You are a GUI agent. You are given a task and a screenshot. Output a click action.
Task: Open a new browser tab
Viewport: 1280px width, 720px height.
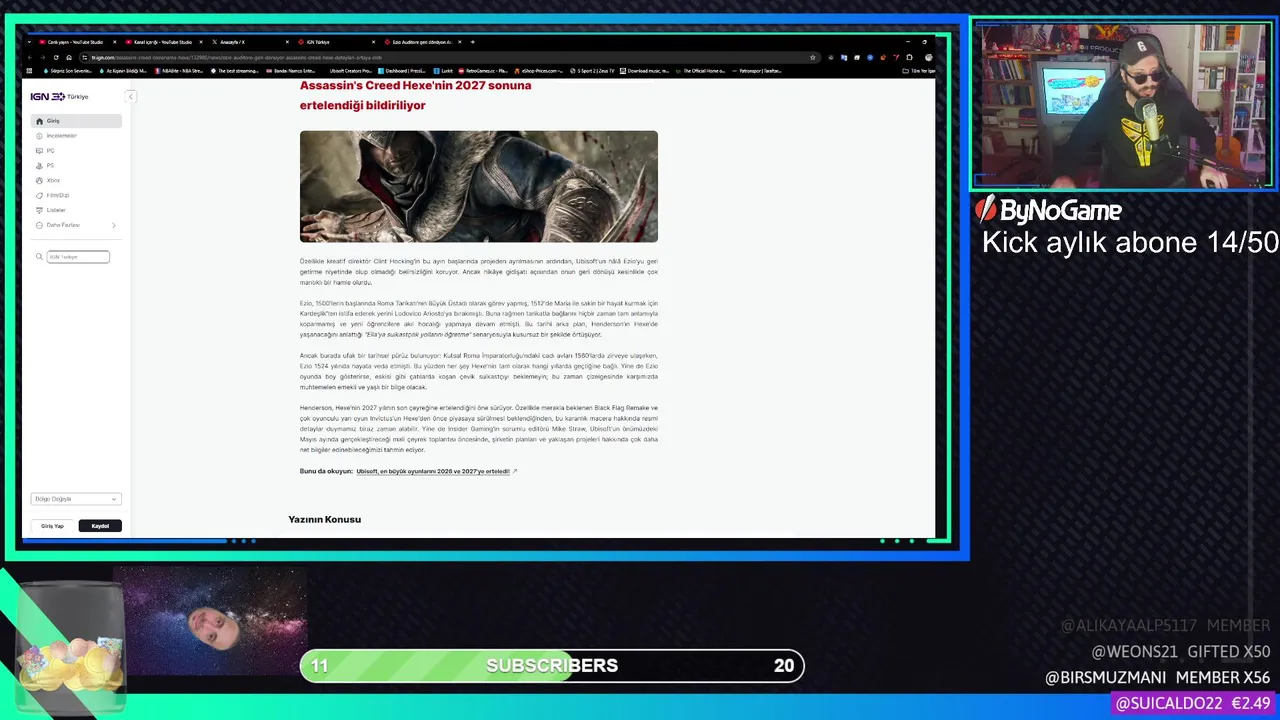[472, 42]
